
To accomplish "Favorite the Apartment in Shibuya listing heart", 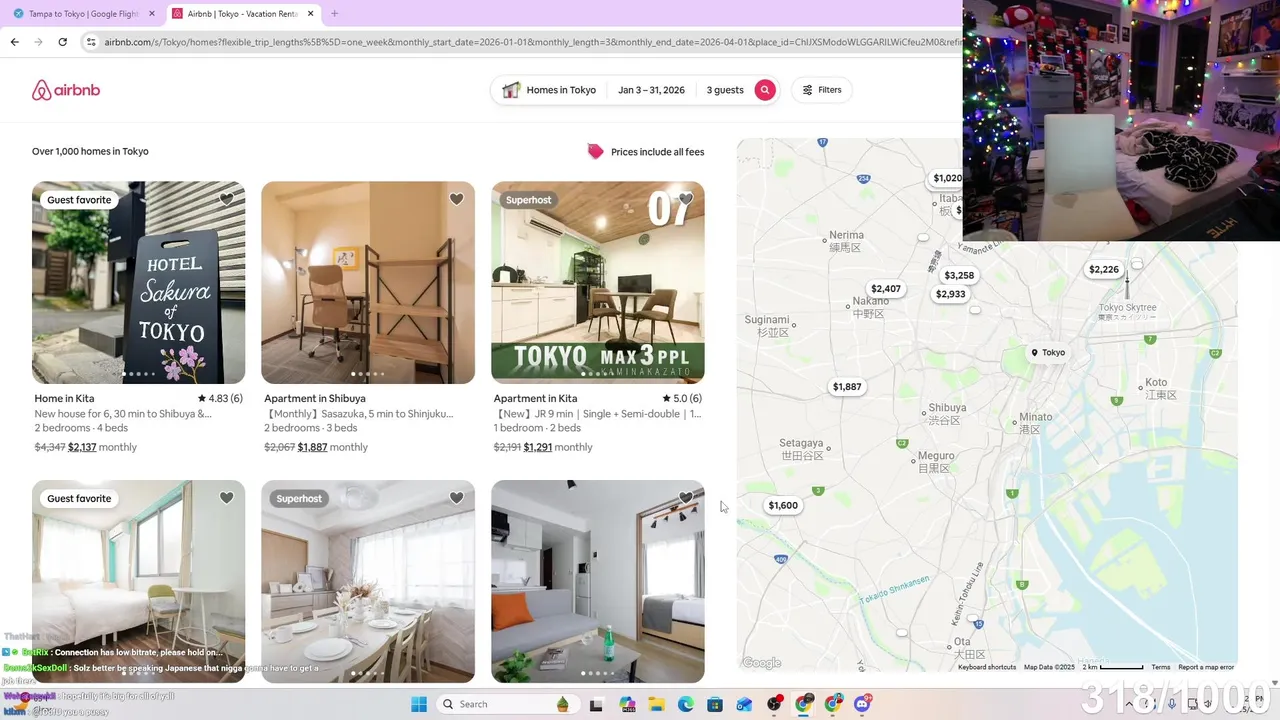I will pos(456,199).
